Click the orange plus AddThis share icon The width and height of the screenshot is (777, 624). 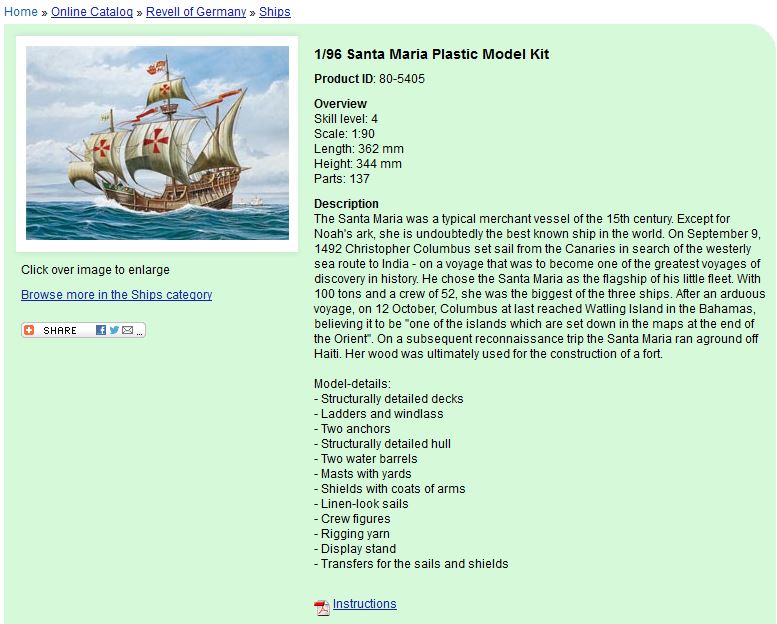tap(29, 330)
